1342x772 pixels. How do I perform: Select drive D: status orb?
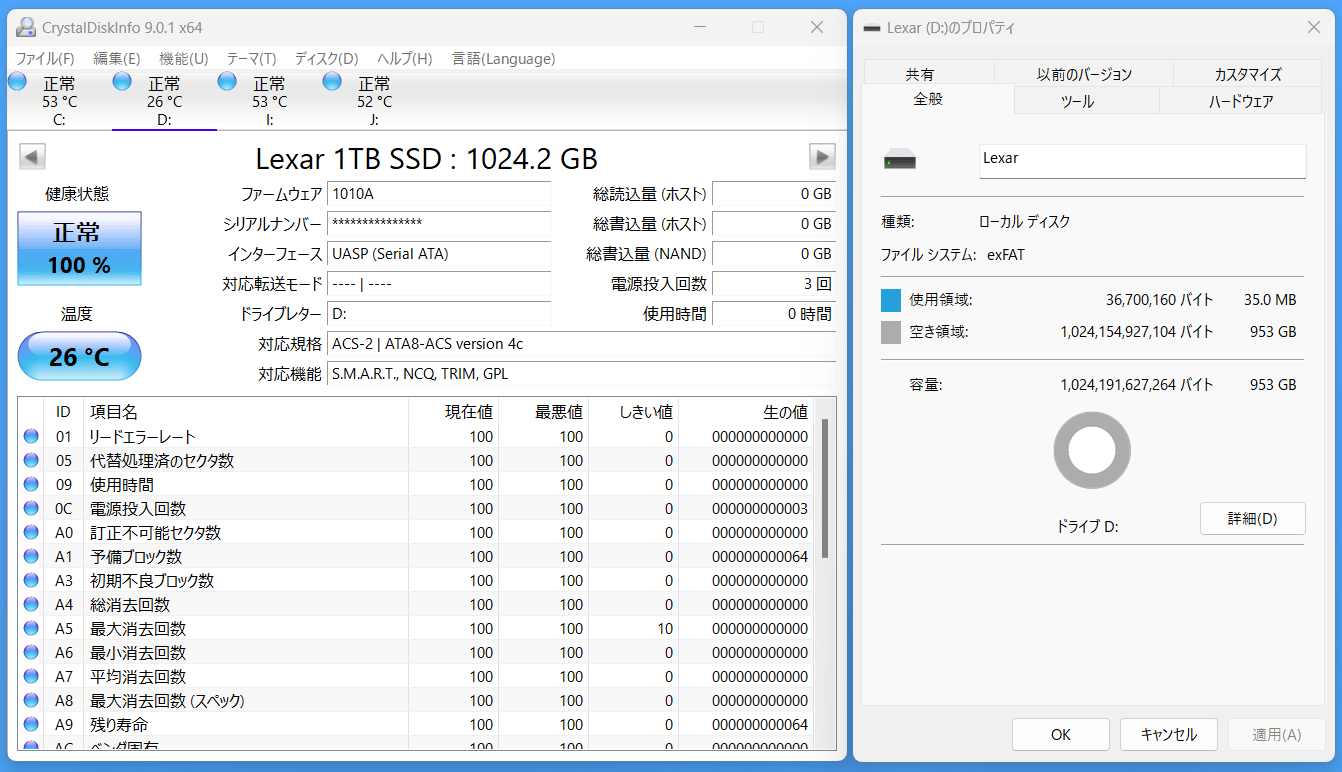click(122, 82)
